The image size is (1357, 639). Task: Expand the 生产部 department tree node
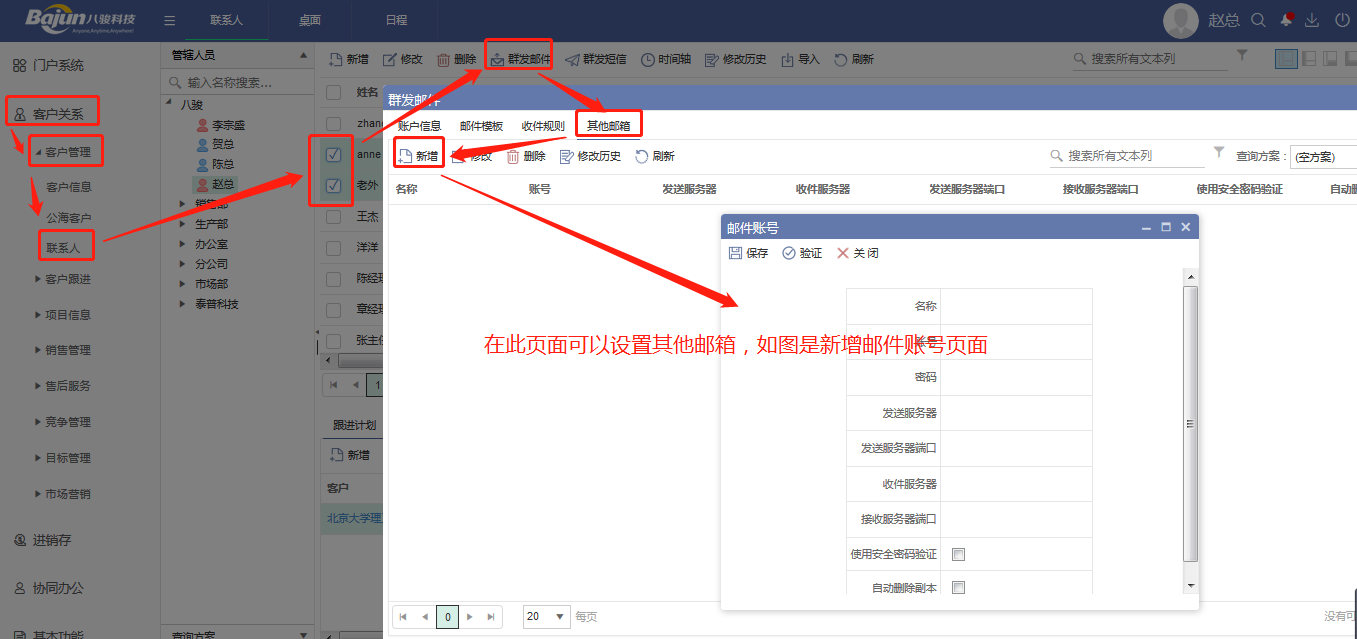pos(183,224)
